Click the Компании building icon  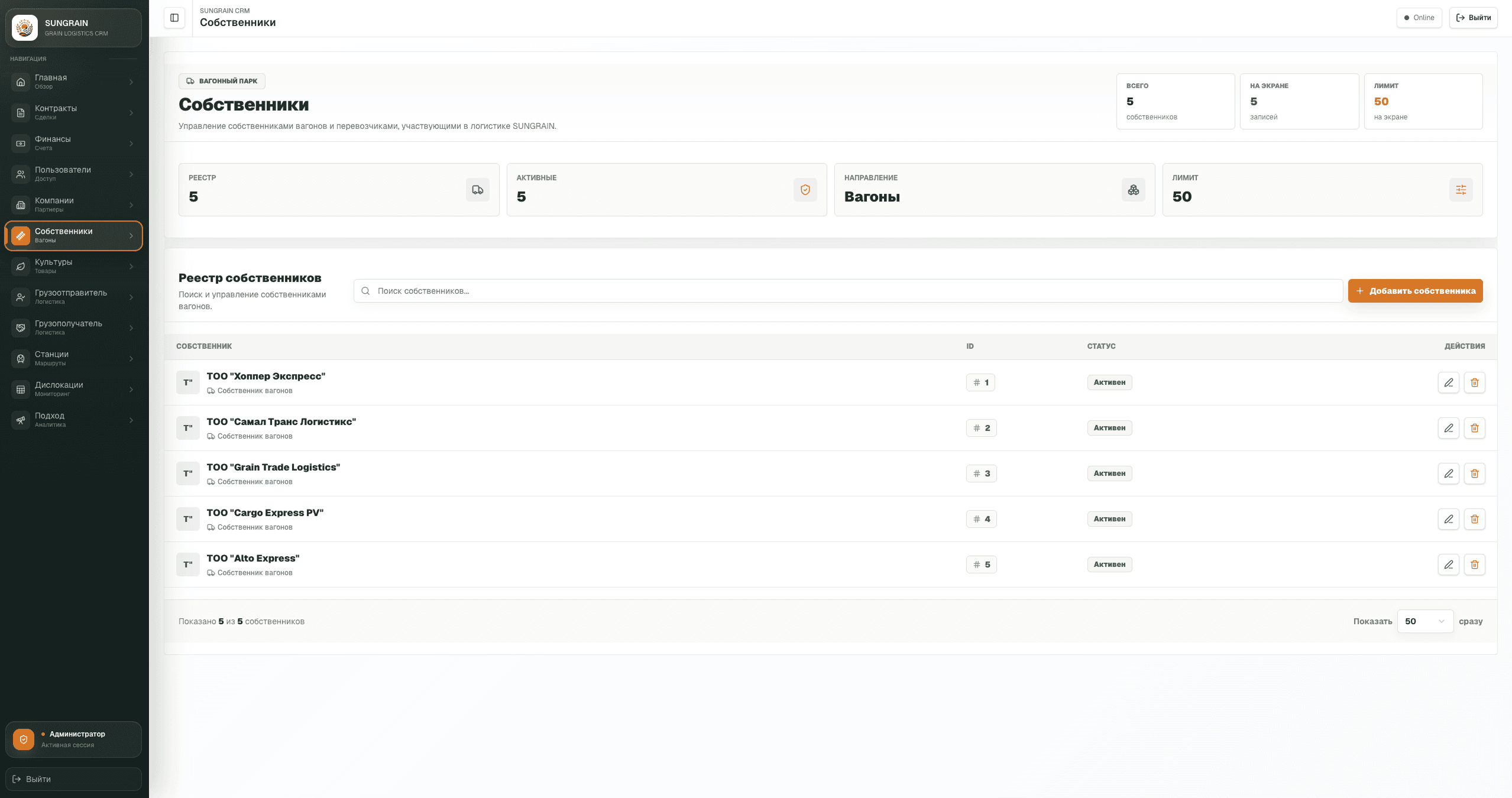point(21,205)
